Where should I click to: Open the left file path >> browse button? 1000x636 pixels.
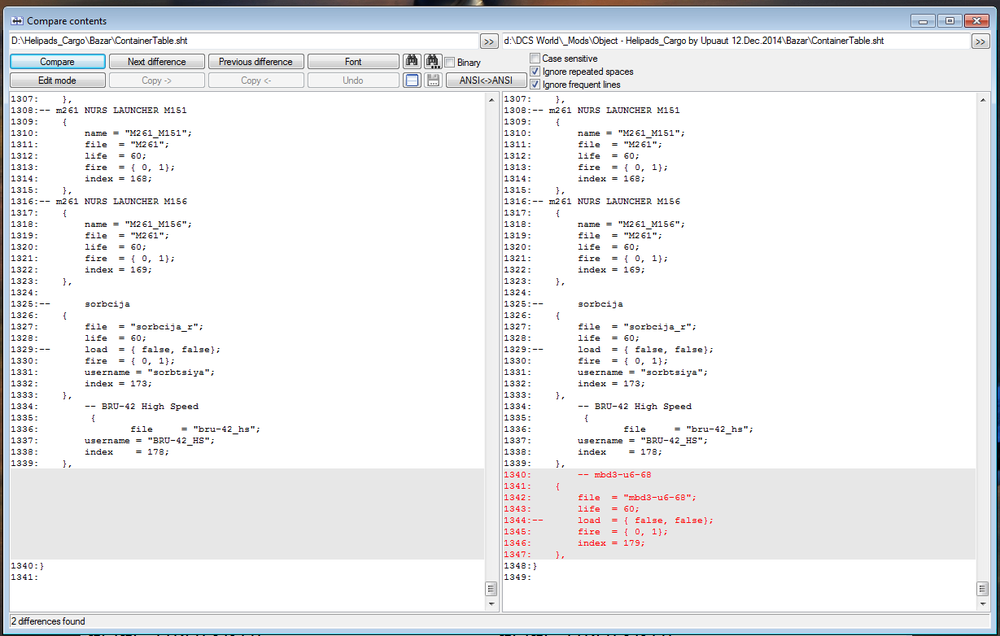(489, 41)
